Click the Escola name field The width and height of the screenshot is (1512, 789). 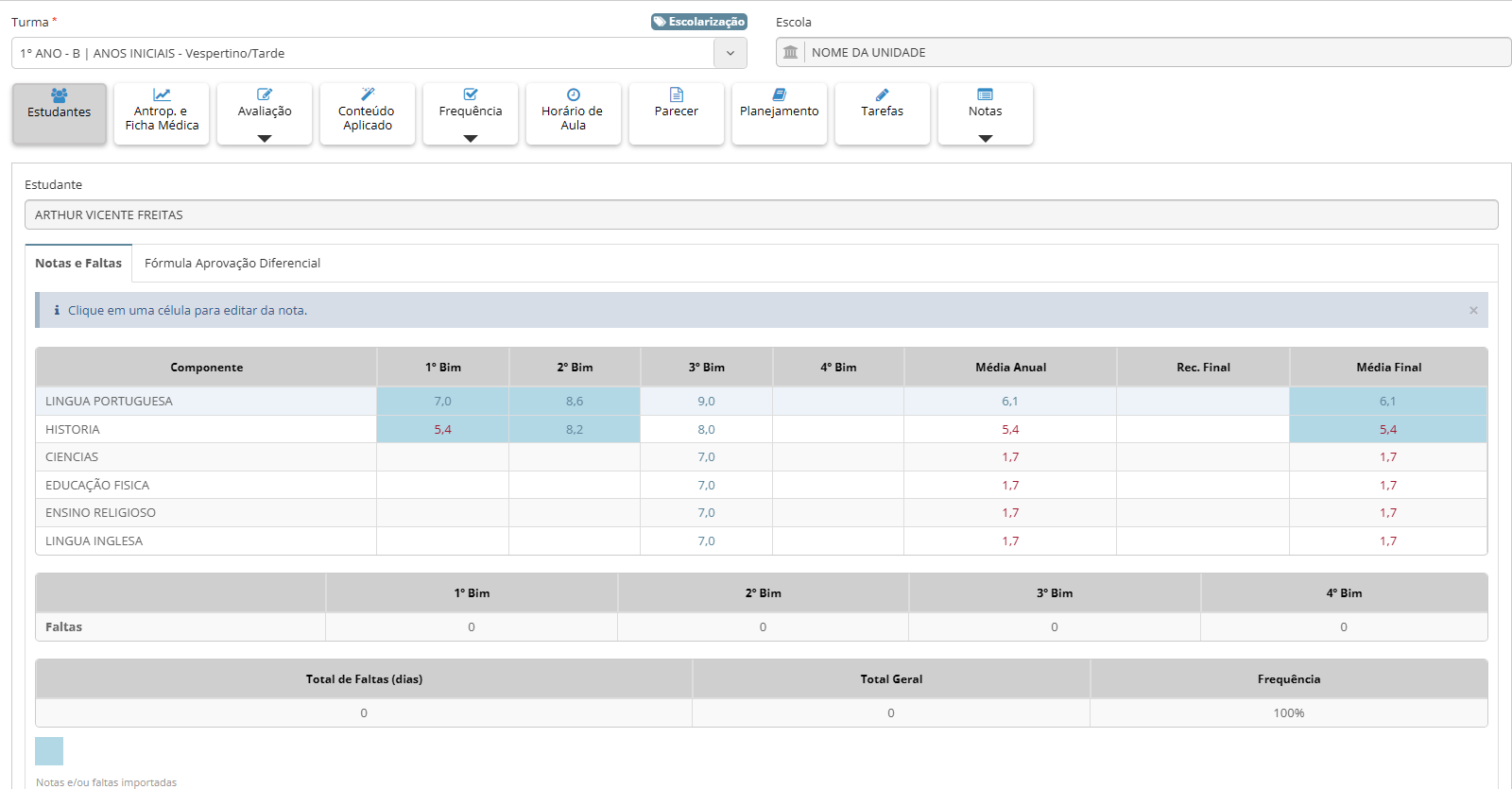[x=1143, y=52]
